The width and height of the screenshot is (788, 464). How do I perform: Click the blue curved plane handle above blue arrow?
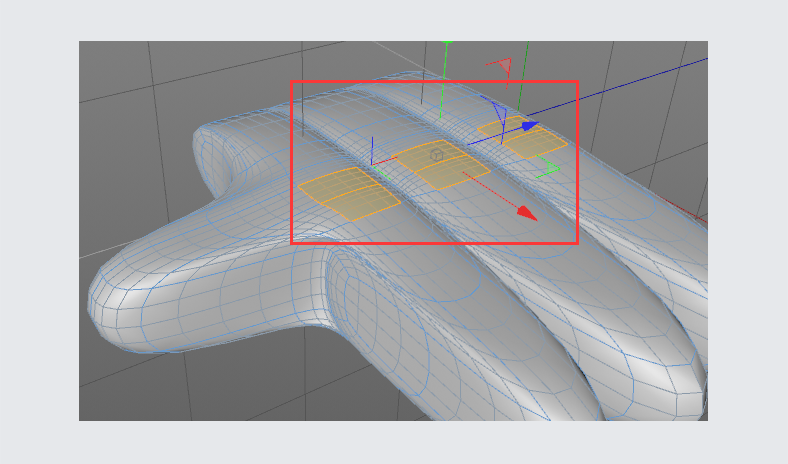497,112
